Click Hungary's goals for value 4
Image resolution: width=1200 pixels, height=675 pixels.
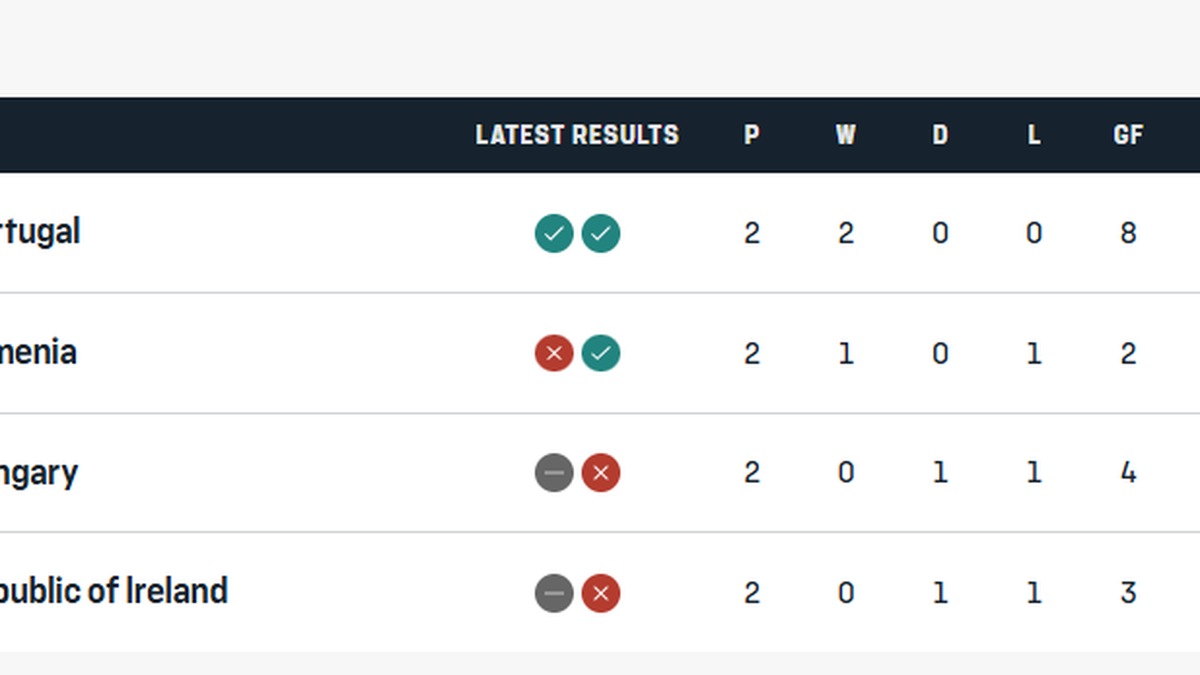coord(1128,472)
